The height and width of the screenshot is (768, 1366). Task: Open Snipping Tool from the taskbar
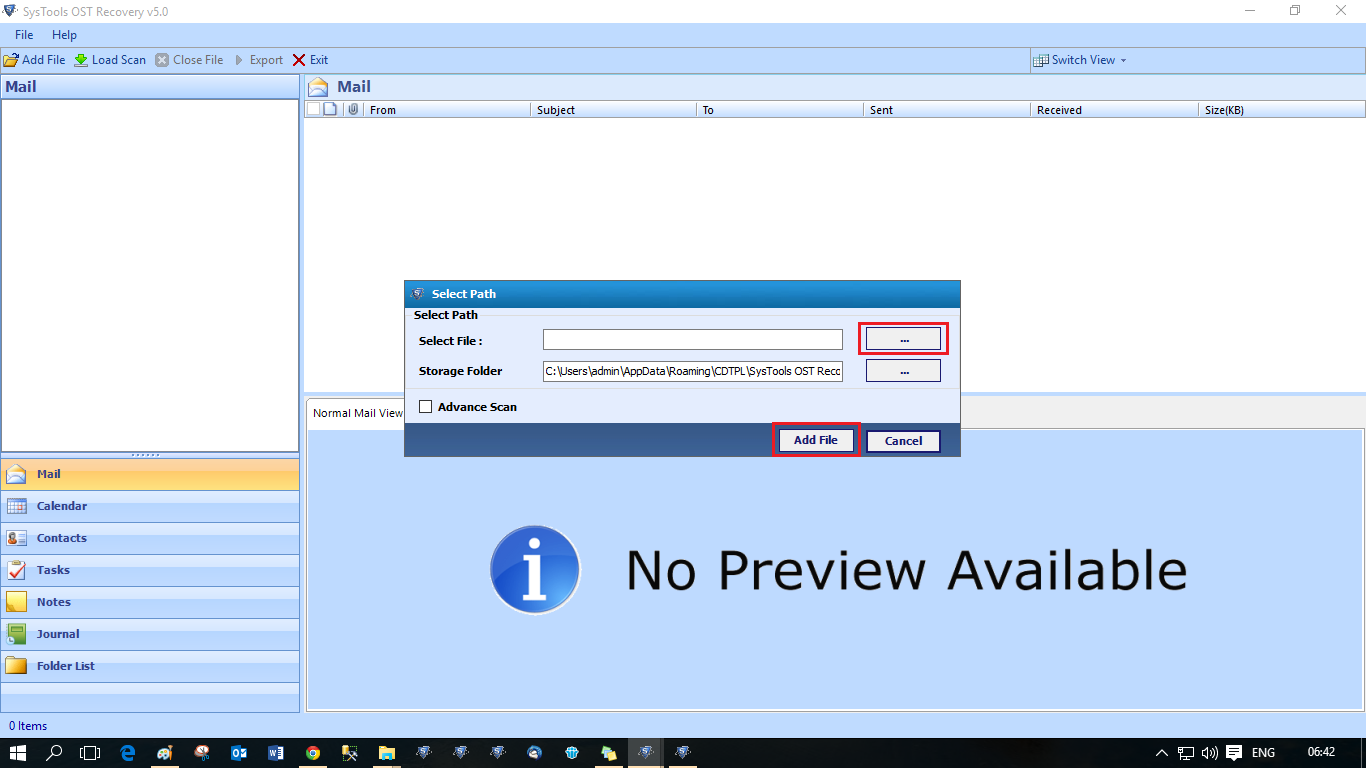tap(202, 752)
